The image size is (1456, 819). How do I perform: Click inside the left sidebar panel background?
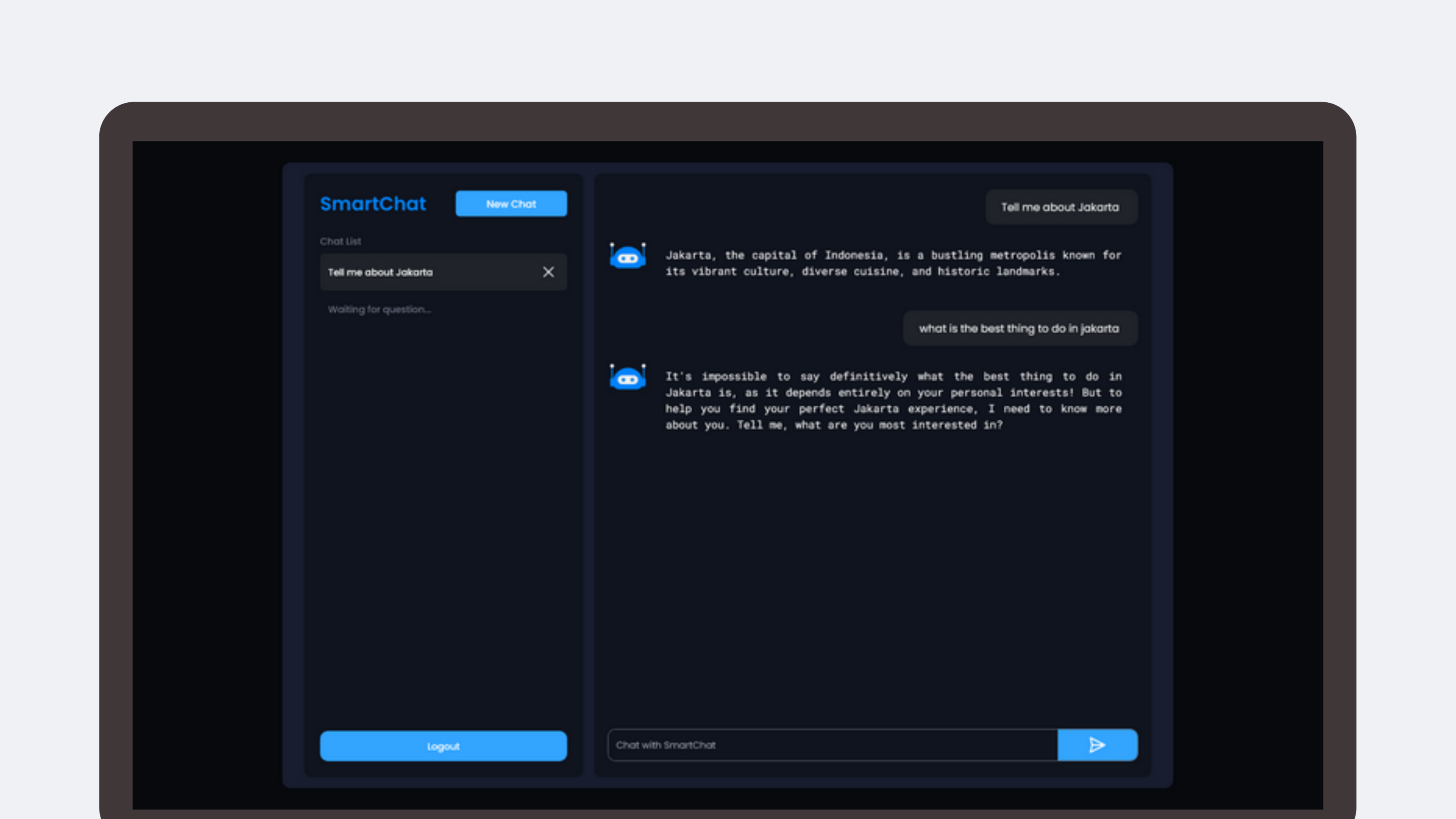click(443, 509)
